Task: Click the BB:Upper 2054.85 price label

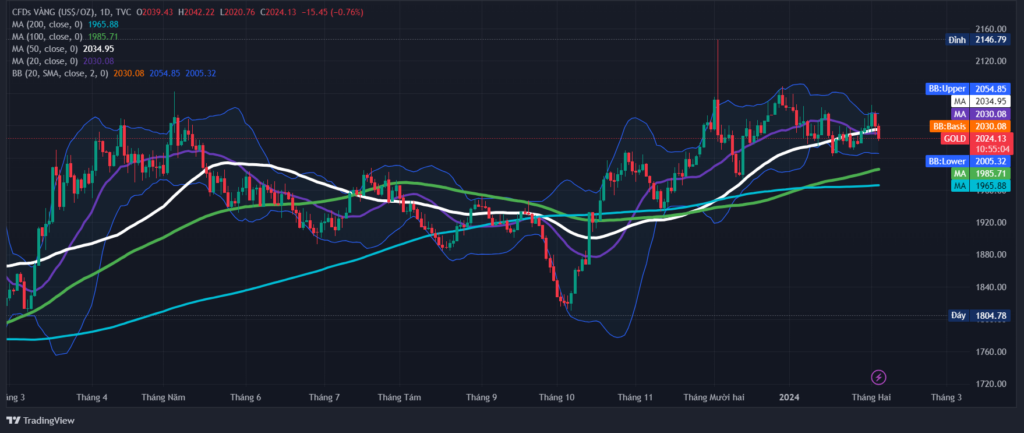Action: pos(968,89)
